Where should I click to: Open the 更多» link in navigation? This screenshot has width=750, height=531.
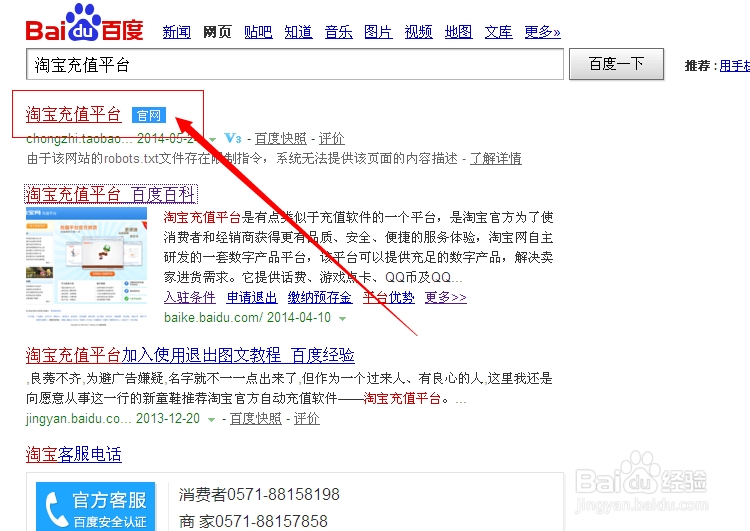coord(542,32)
